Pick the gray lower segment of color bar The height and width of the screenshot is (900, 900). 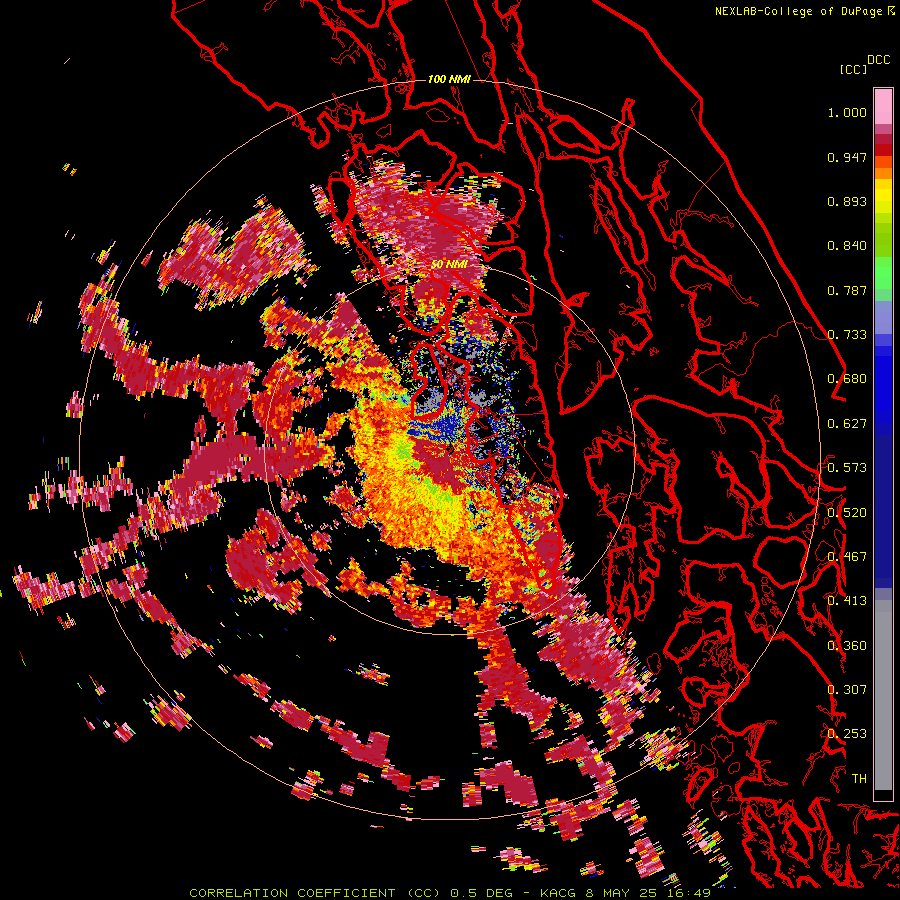pyautogui.click(x=883, y=695)
